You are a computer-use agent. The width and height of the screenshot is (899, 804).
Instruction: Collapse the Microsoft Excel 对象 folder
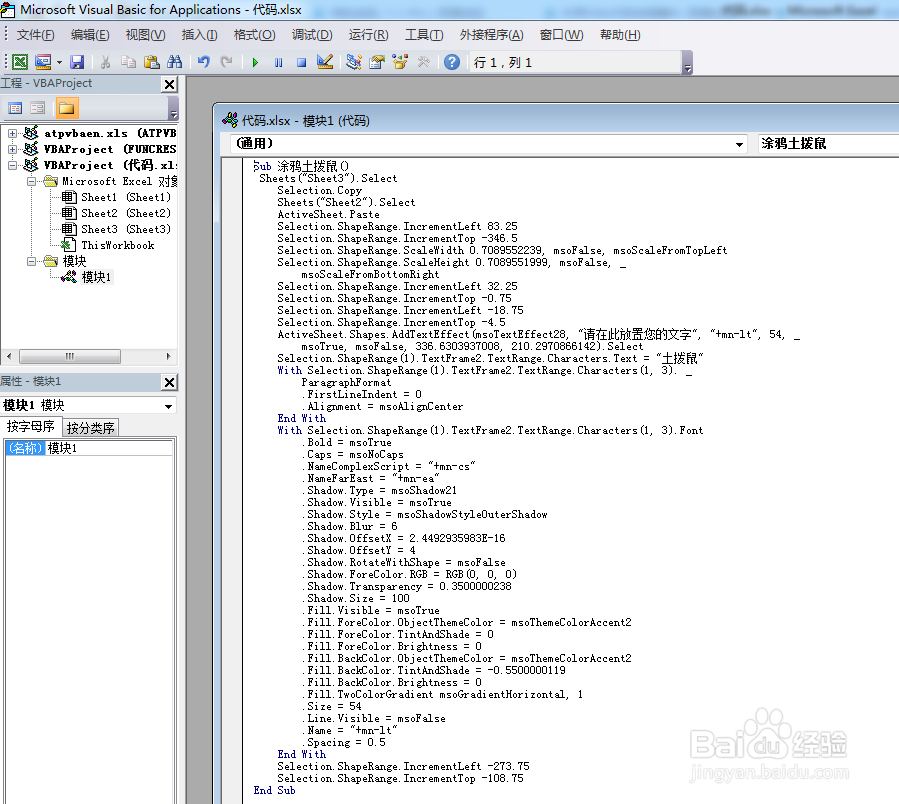point(32,181)
